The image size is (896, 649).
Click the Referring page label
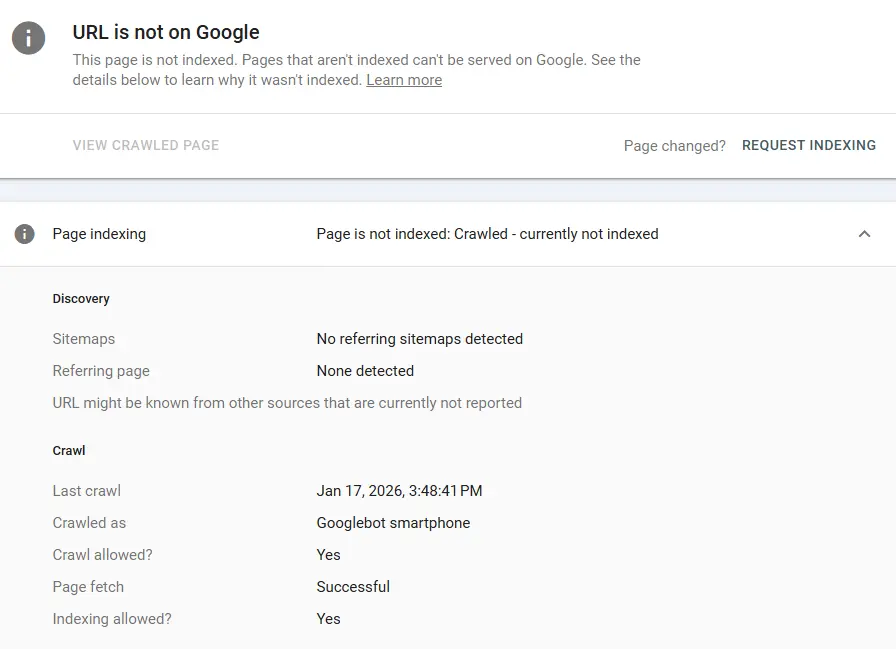[101, 371]
